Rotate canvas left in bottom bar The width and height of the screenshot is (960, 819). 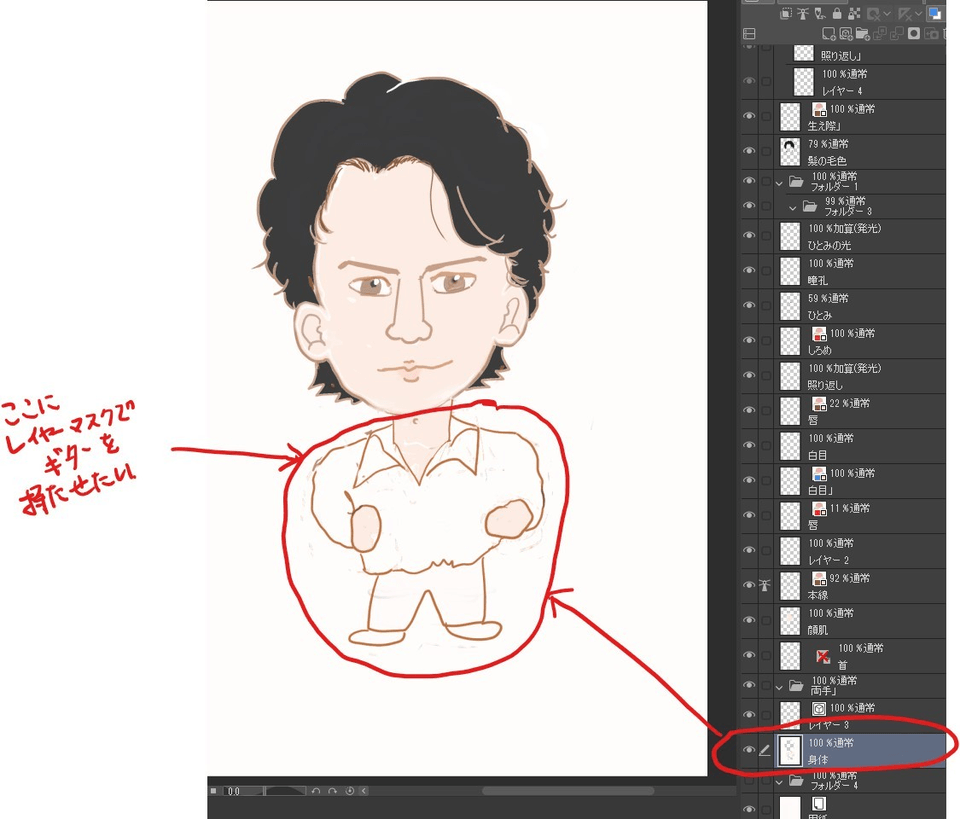[316, 791]
